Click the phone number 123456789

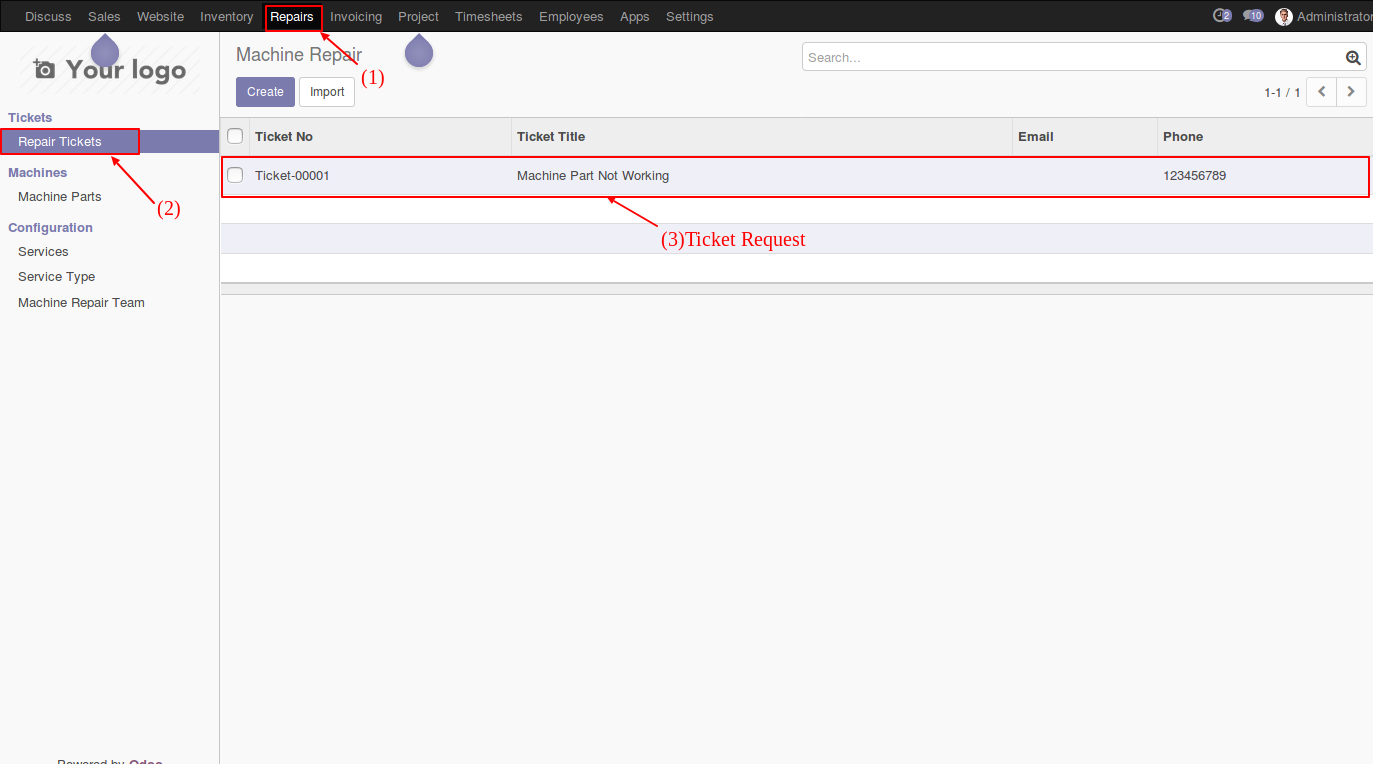1194,176
